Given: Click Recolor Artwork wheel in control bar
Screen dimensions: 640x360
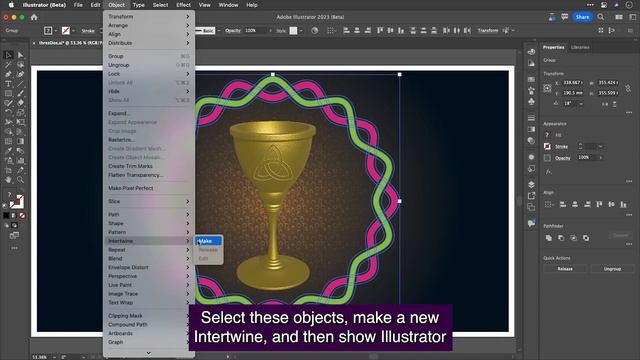Looking at the screenshot, I should click(x=314, y=31).
